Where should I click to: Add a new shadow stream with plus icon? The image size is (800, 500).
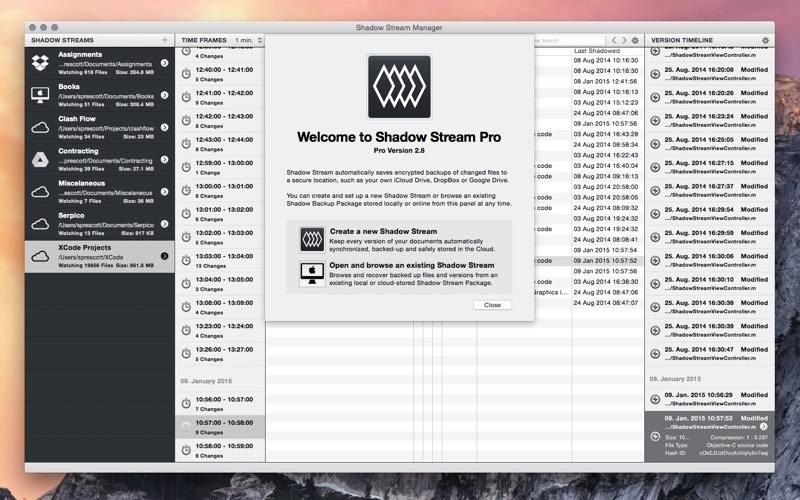click(x=164, y=40)
